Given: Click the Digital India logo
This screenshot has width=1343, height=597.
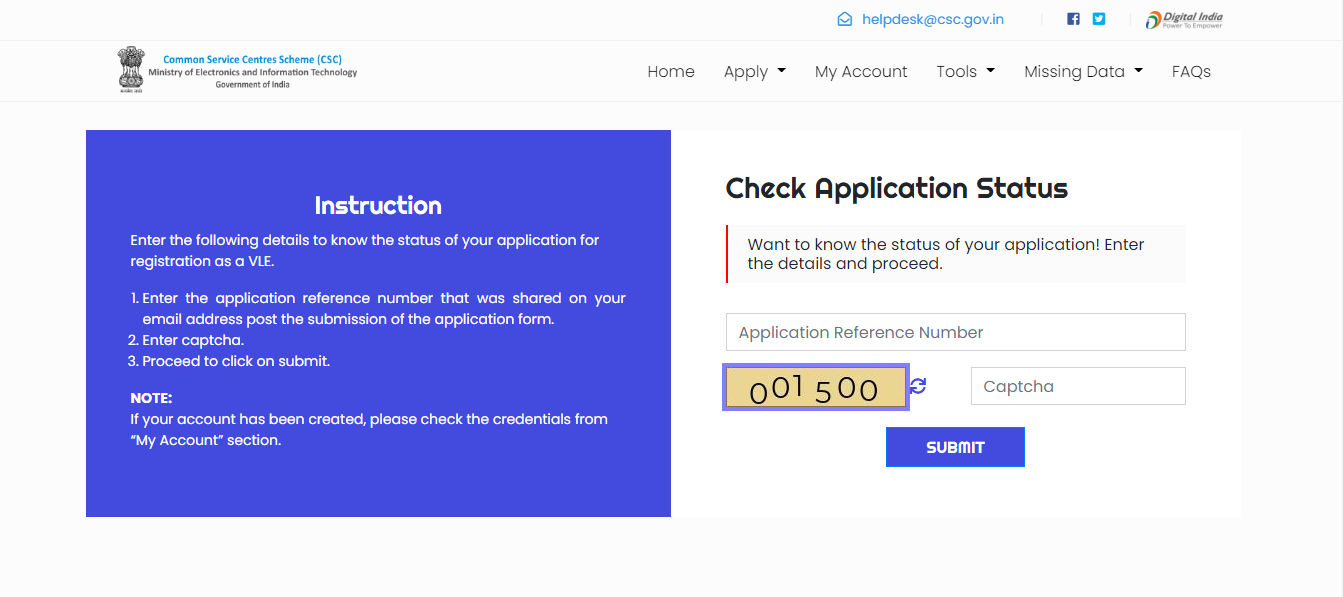Looking at the screenshot, I should [1184, 19].
